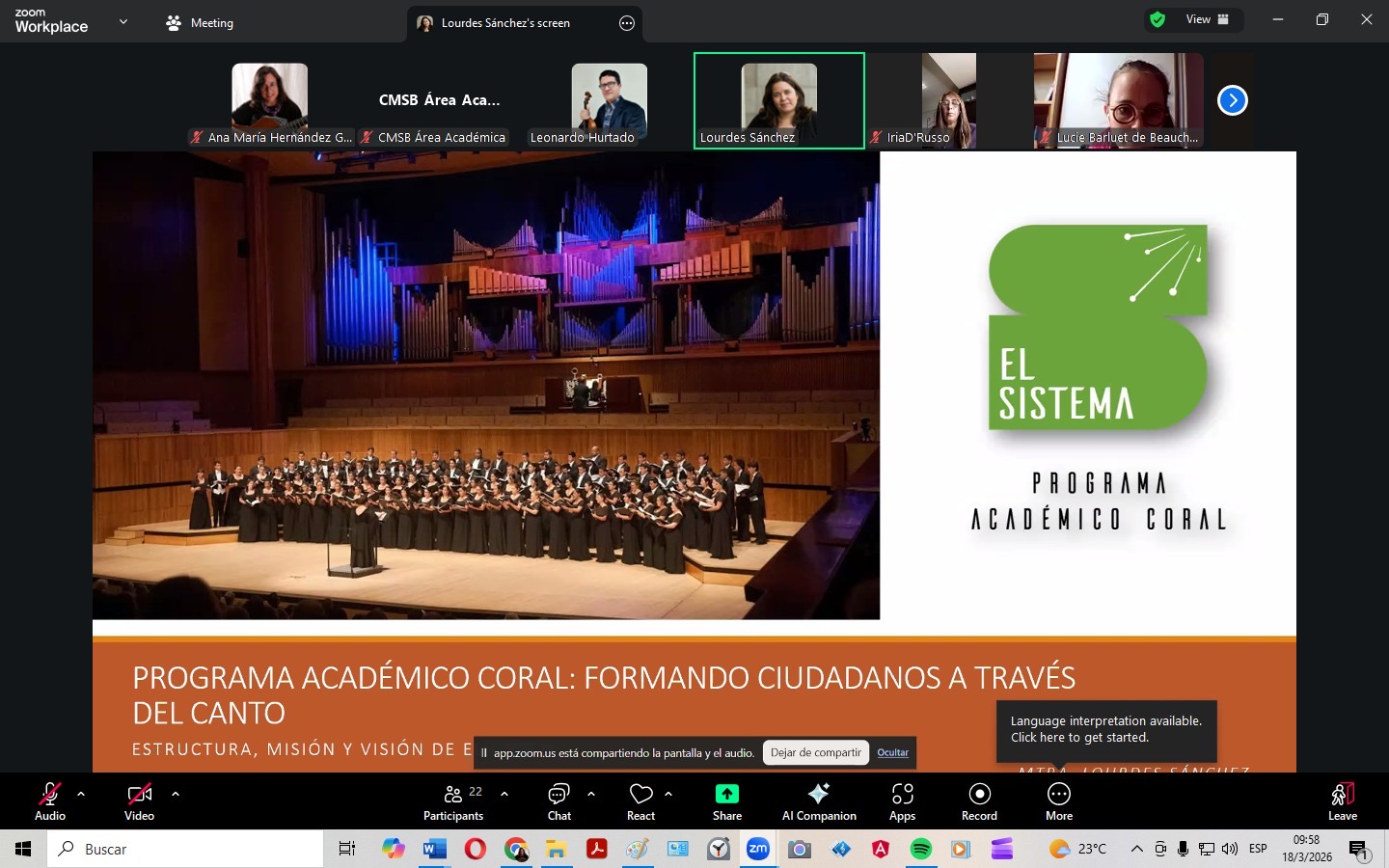Expand video settings chevron
1389x868 pixels.
click(175, 795)
